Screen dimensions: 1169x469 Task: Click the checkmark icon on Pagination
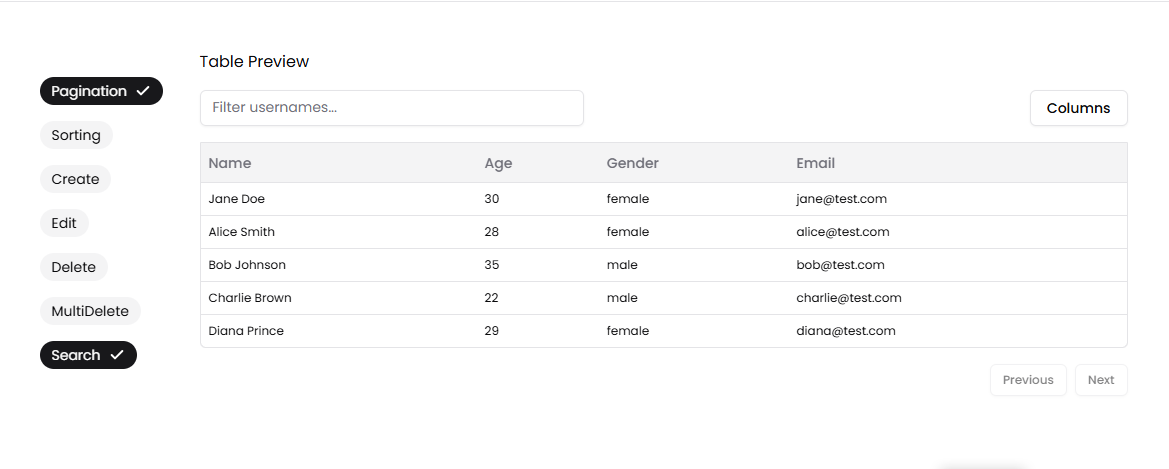pyautogui.click(x=143, y=91)
